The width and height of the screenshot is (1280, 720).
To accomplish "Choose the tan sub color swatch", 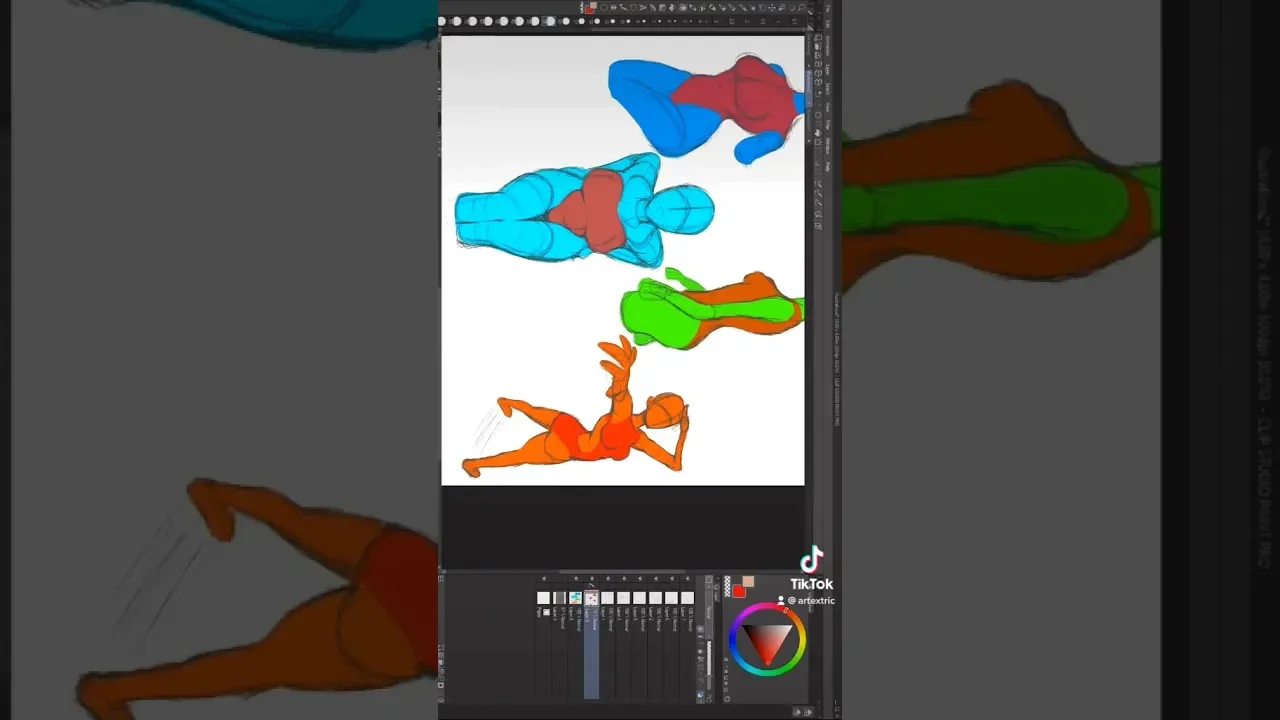I will tap(748, 582).
